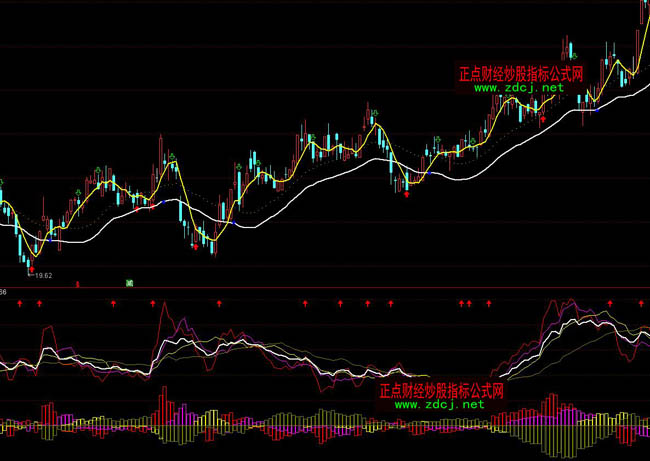650x461 pixels.
Task: Click the leftmost red arrow in the indicator panel
Action: 19,301
